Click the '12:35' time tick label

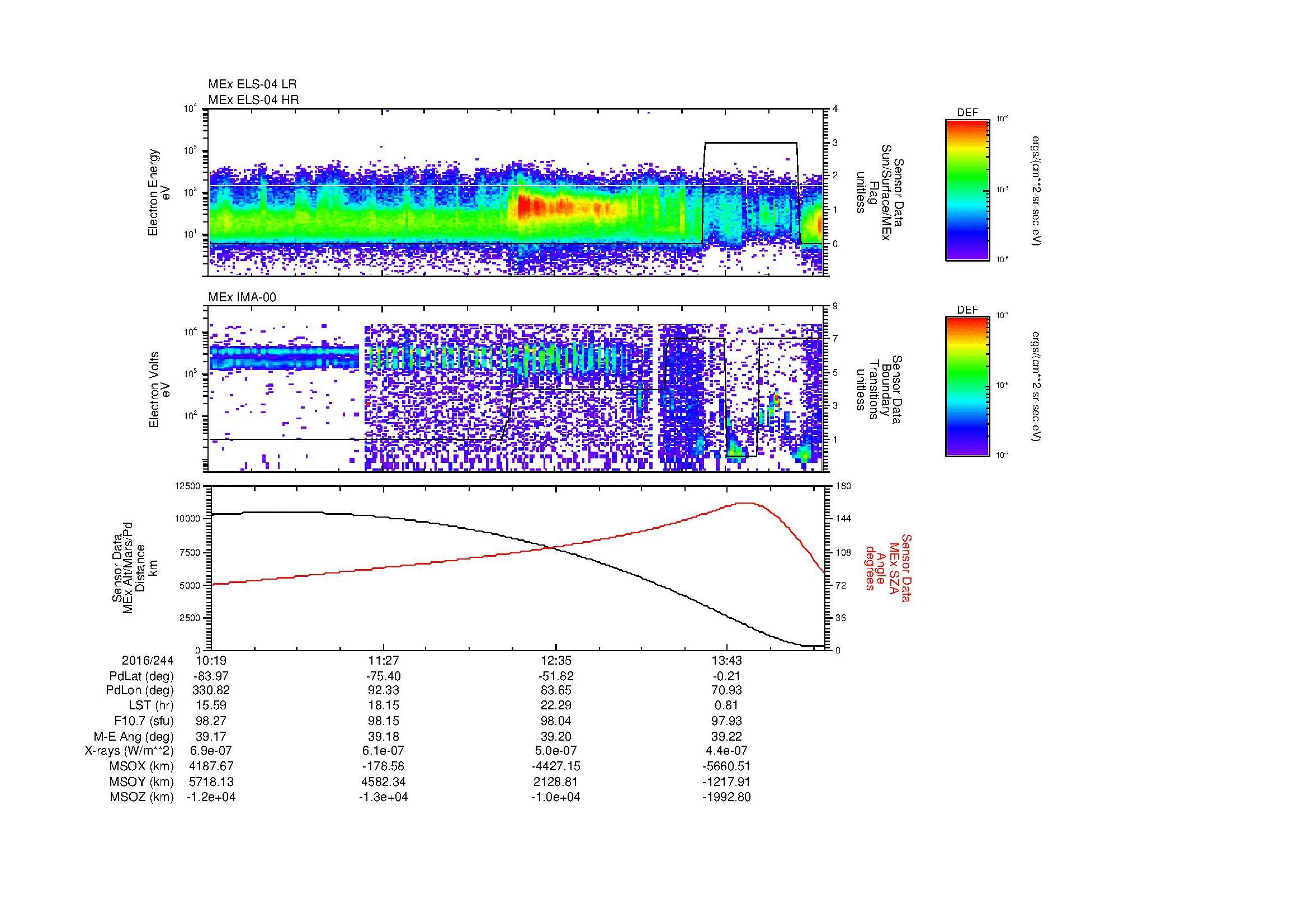click(x=555, y=660)
